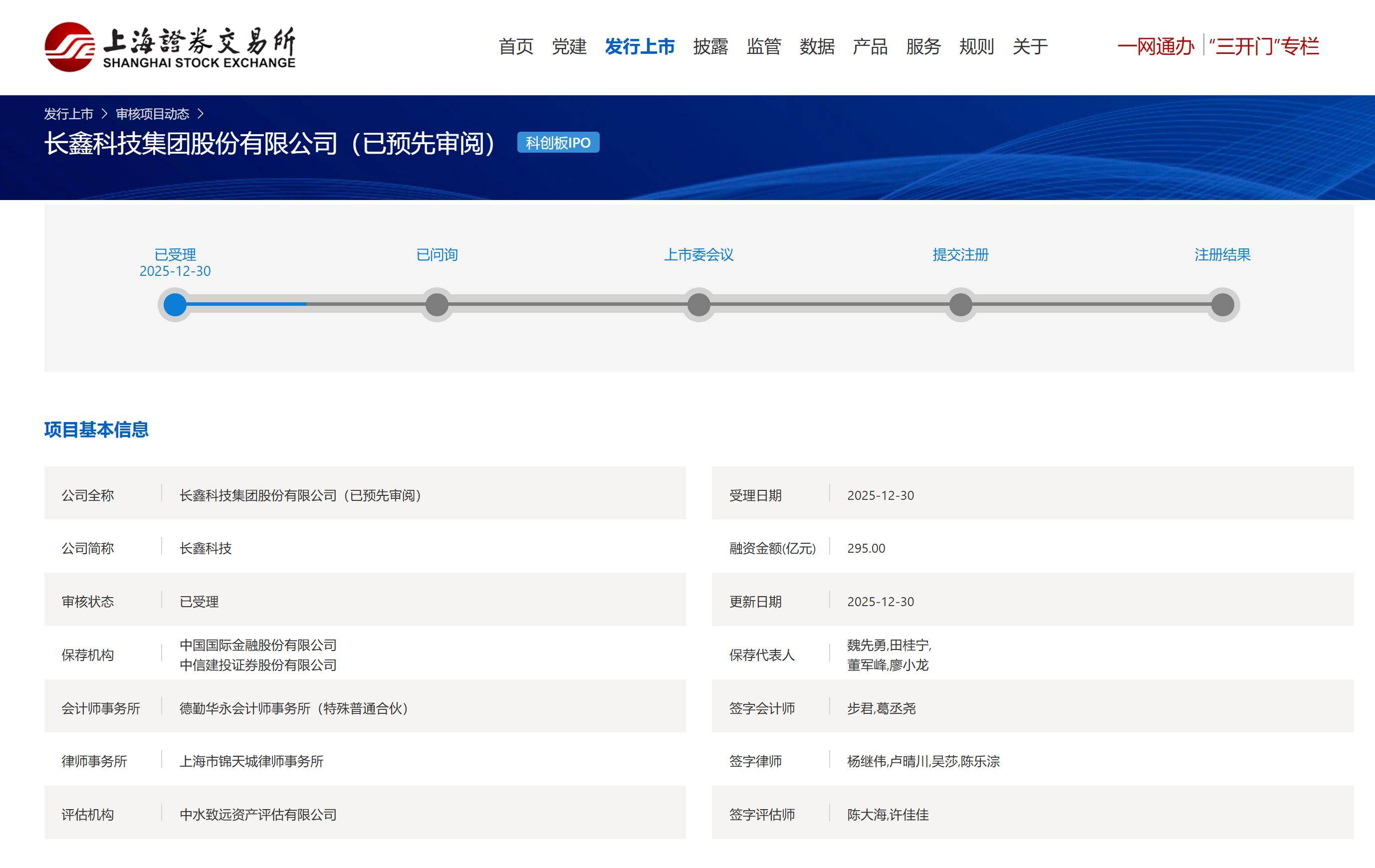
Task: Go to the 监管 menu
Action: (x=763, y=46)
